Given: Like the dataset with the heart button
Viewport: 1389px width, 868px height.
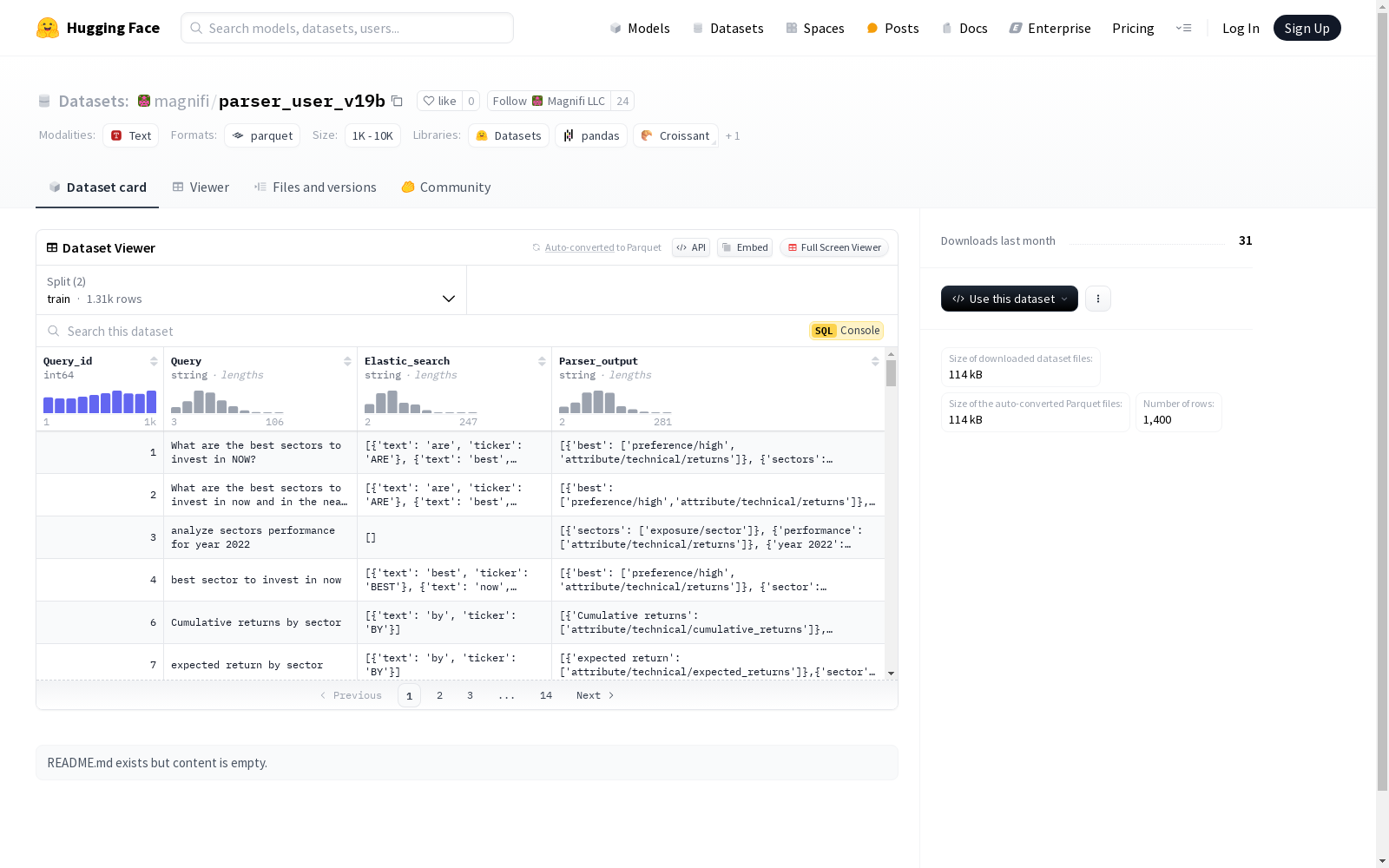Looking at the screenshot, I should point(439,101).
